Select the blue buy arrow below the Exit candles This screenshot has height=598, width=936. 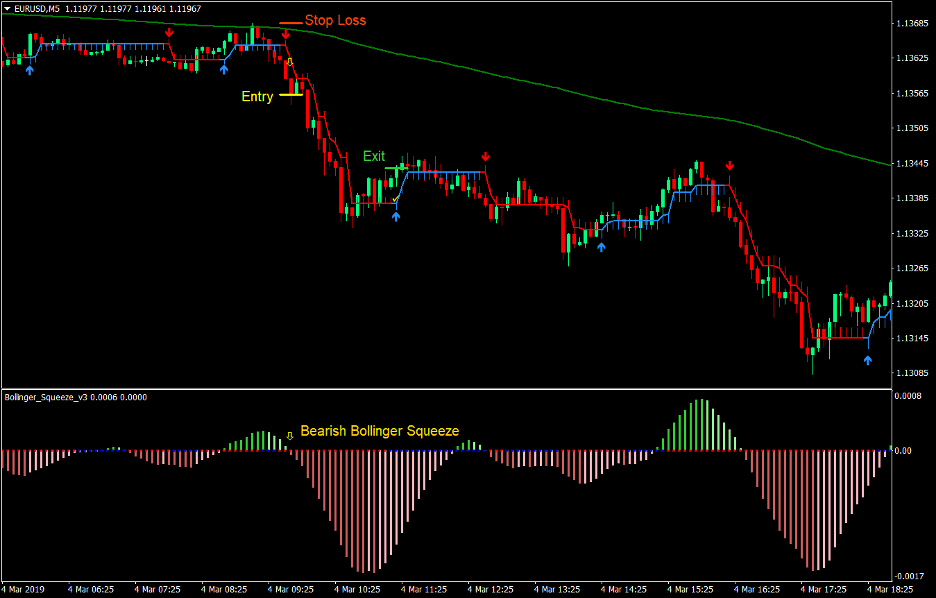(396, 214)
